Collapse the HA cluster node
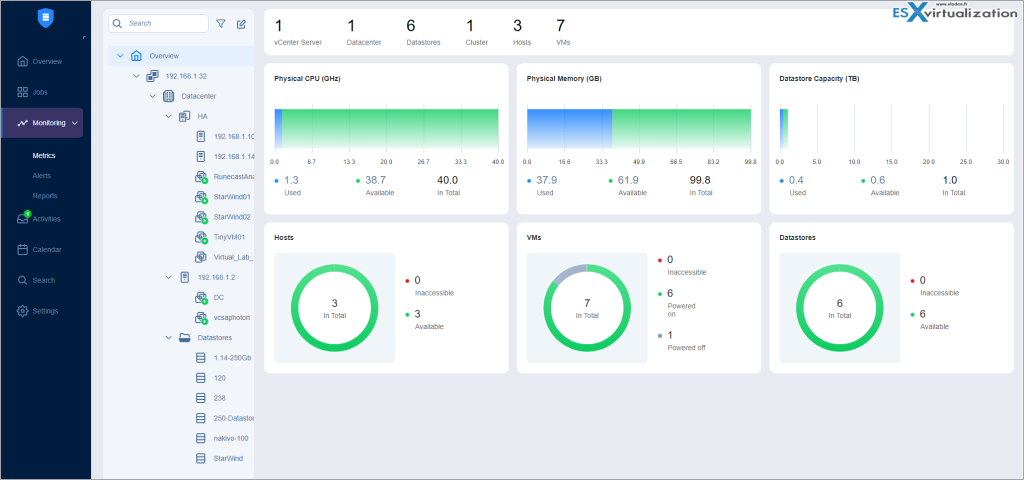This screenshot has width=1024, height=480. click(x=169, y=116)
